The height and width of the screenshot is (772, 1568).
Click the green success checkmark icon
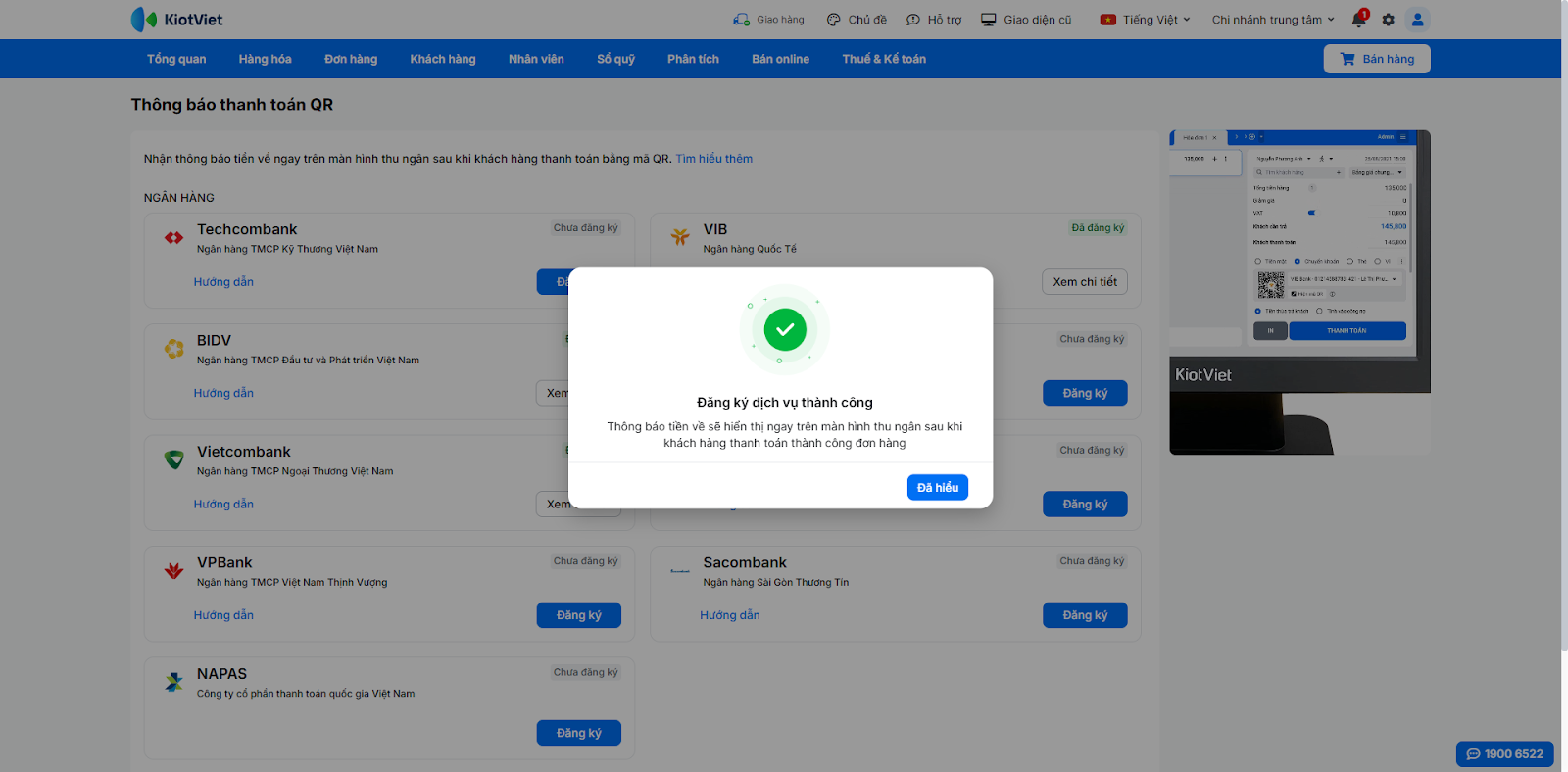coord(785,329)
